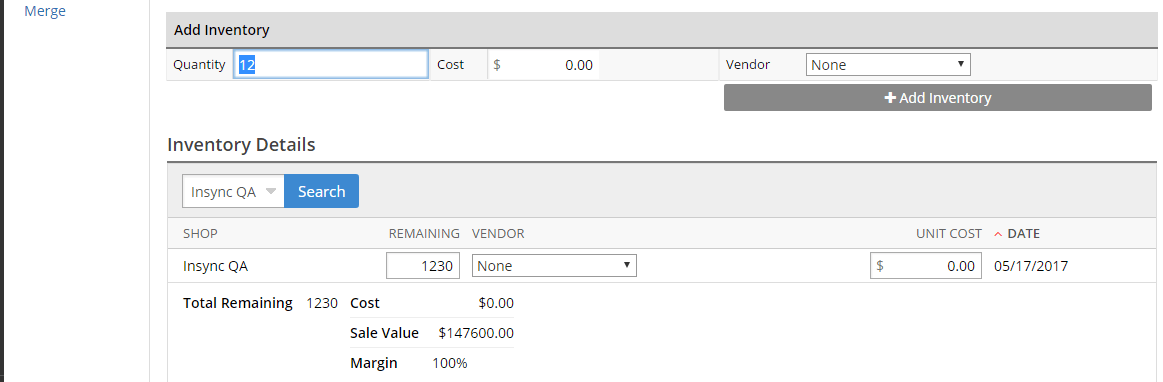Click the blue Search button
Viewport: 1163px width, 382px height.
[321, 191]
